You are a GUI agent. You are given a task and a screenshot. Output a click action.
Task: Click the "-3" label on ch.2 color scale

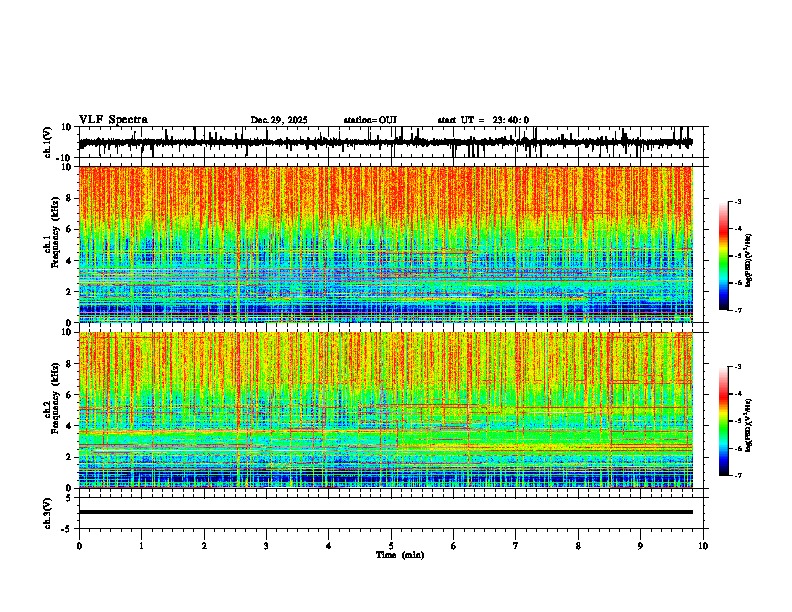coord(737,367)
